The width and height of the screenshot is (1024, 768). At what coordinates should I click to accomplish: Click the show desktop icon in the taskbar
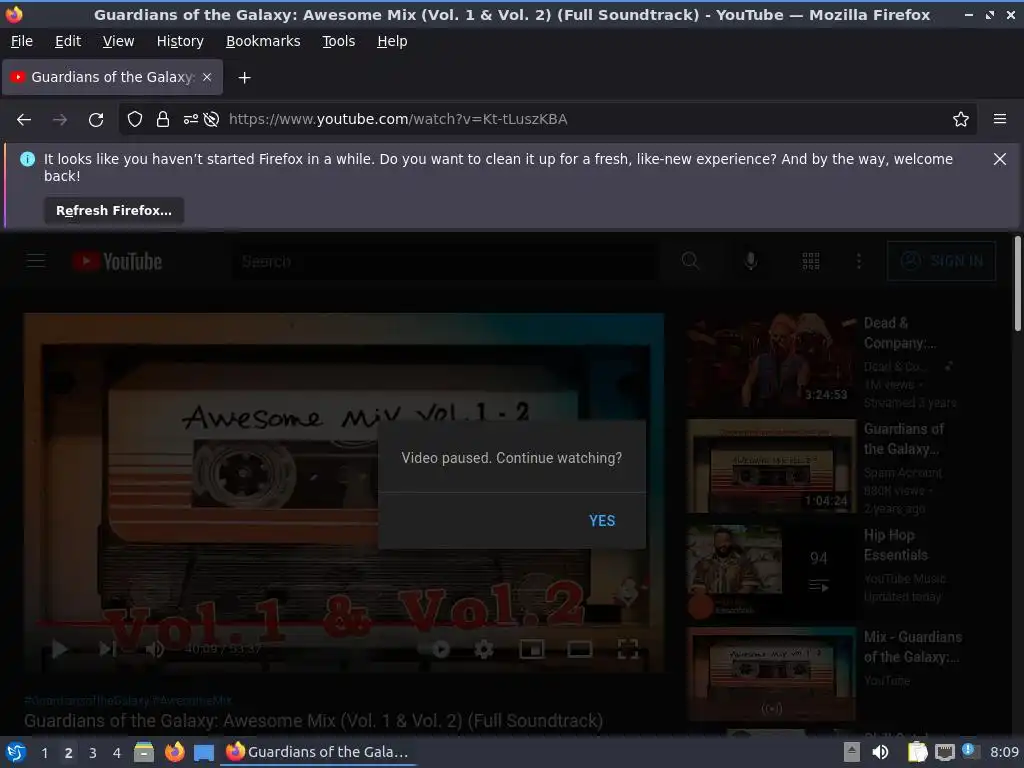point(204,752)
